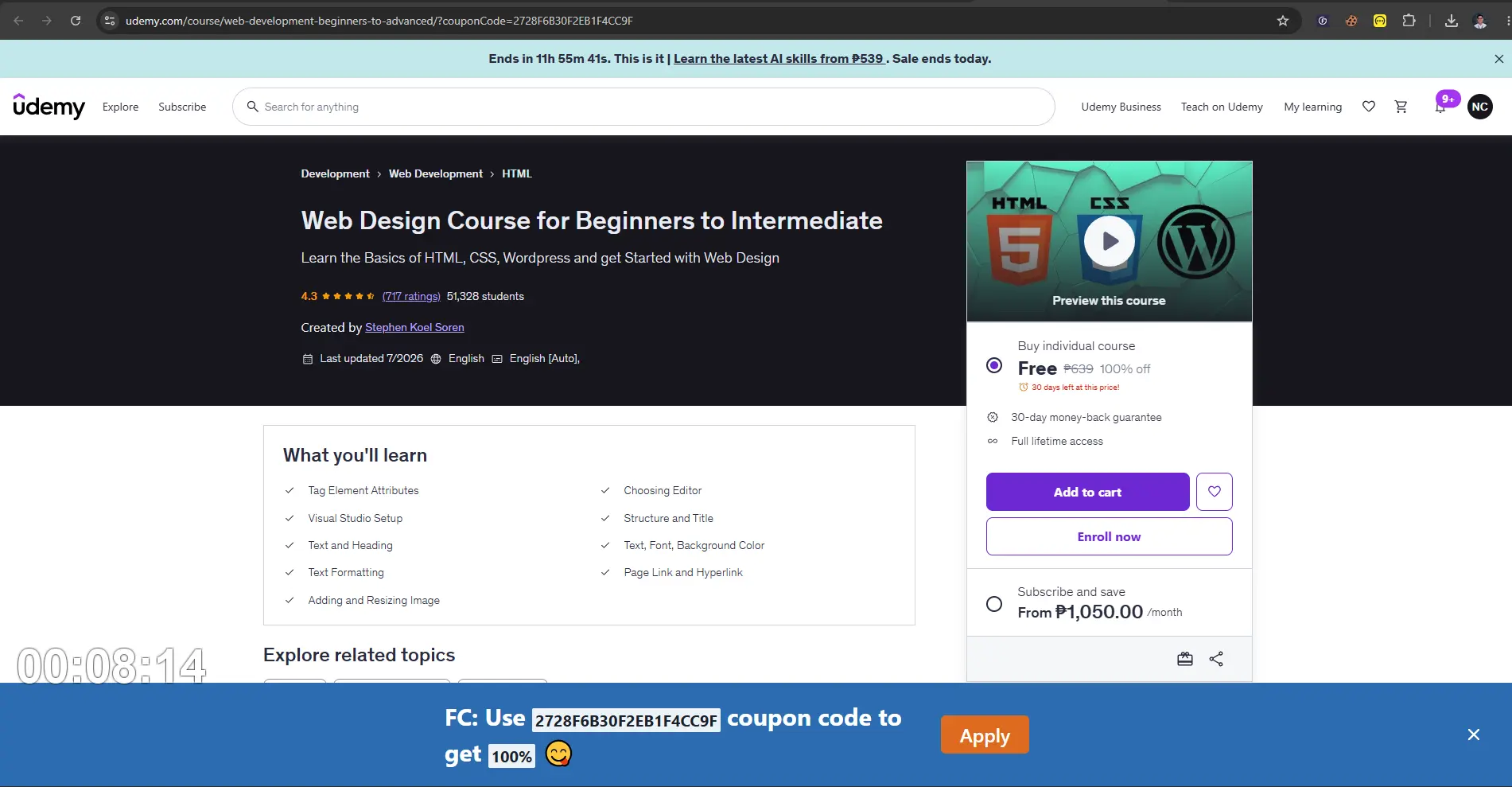
Task: Go to Web Development breadcrumb
Action: (436, 173)
